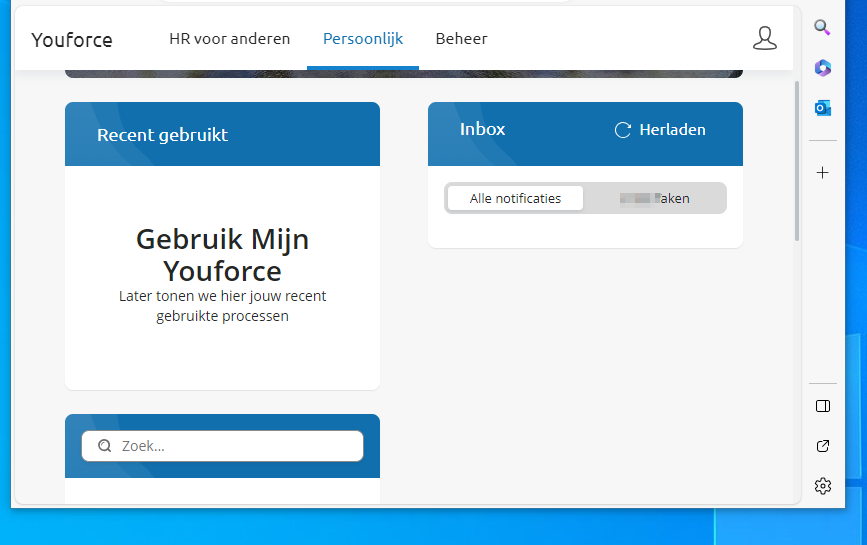Select Alle notificaties filter
This screenshot has width=867, height=545.
click(515, 198)
